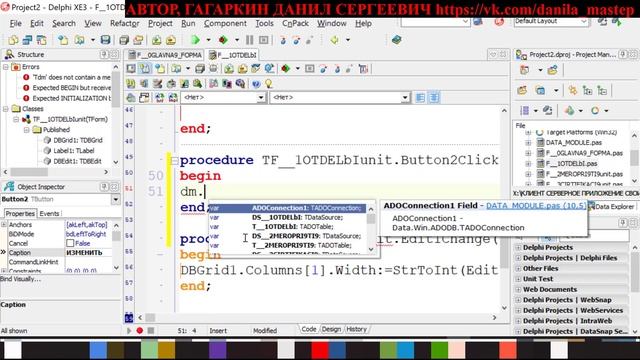Expand Delphi Projects category in Tool Palette

click(518, 247)
